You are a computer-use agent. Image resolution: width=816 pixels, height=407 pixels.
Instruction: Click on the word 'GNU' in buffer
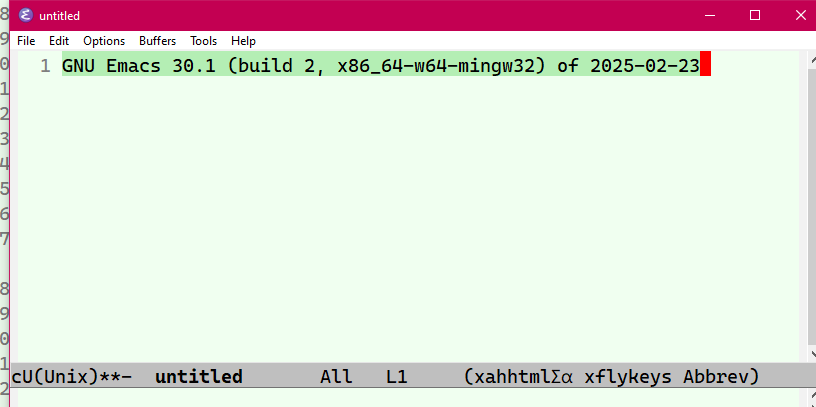(79, 66)
